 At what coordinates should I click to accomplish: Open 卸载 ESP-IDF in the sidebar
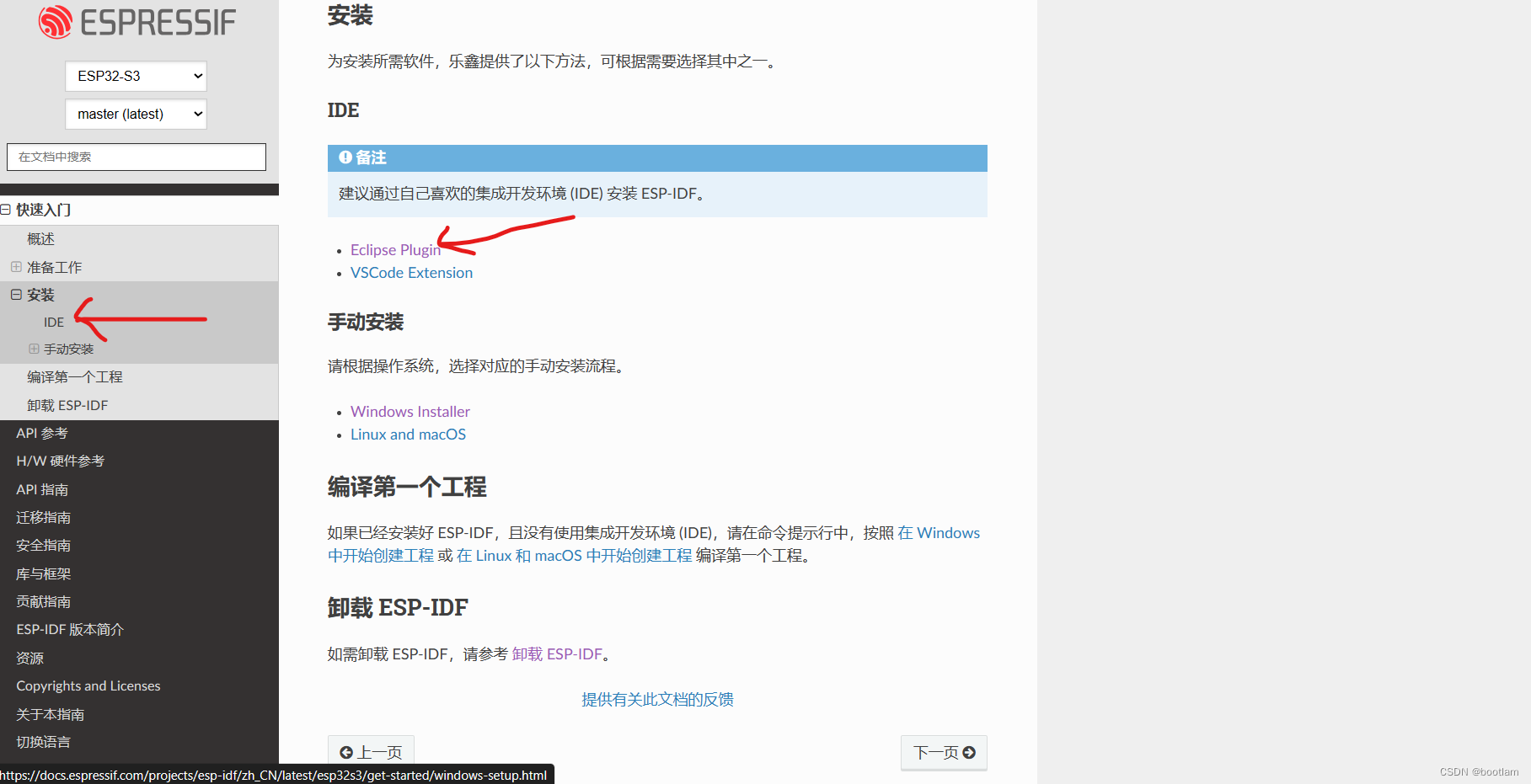(67, 405)
